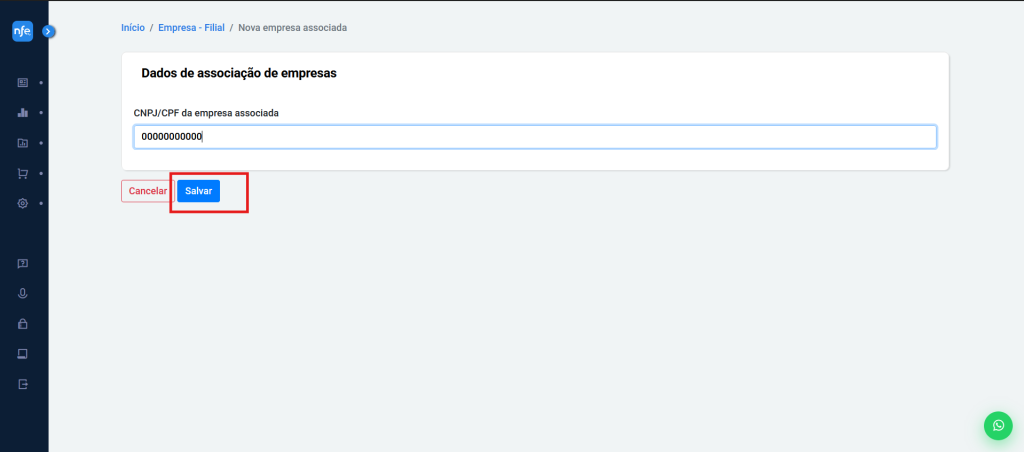
Task: Expand submenu dot beside shopping cart icon
Action: click(x=41, y=173)
